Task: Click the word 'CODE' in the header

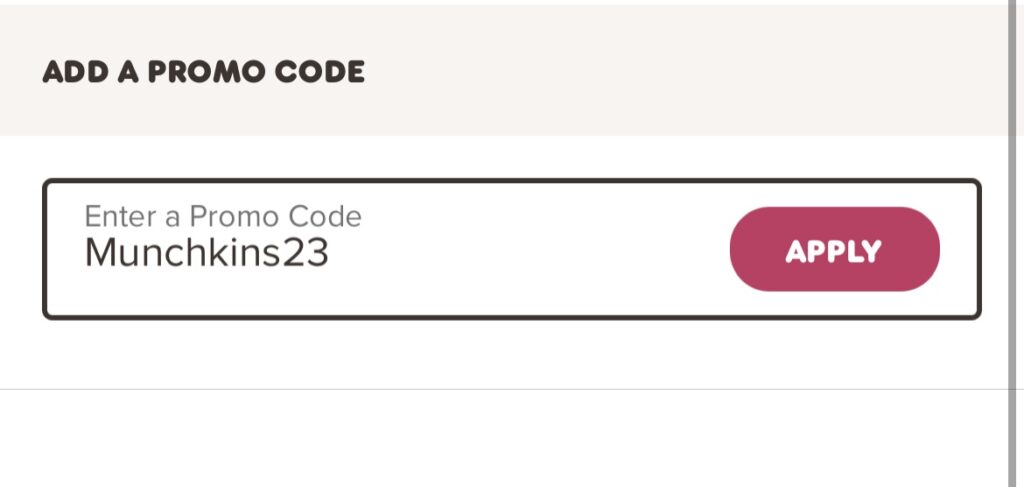Action: (x=319, y=72)
